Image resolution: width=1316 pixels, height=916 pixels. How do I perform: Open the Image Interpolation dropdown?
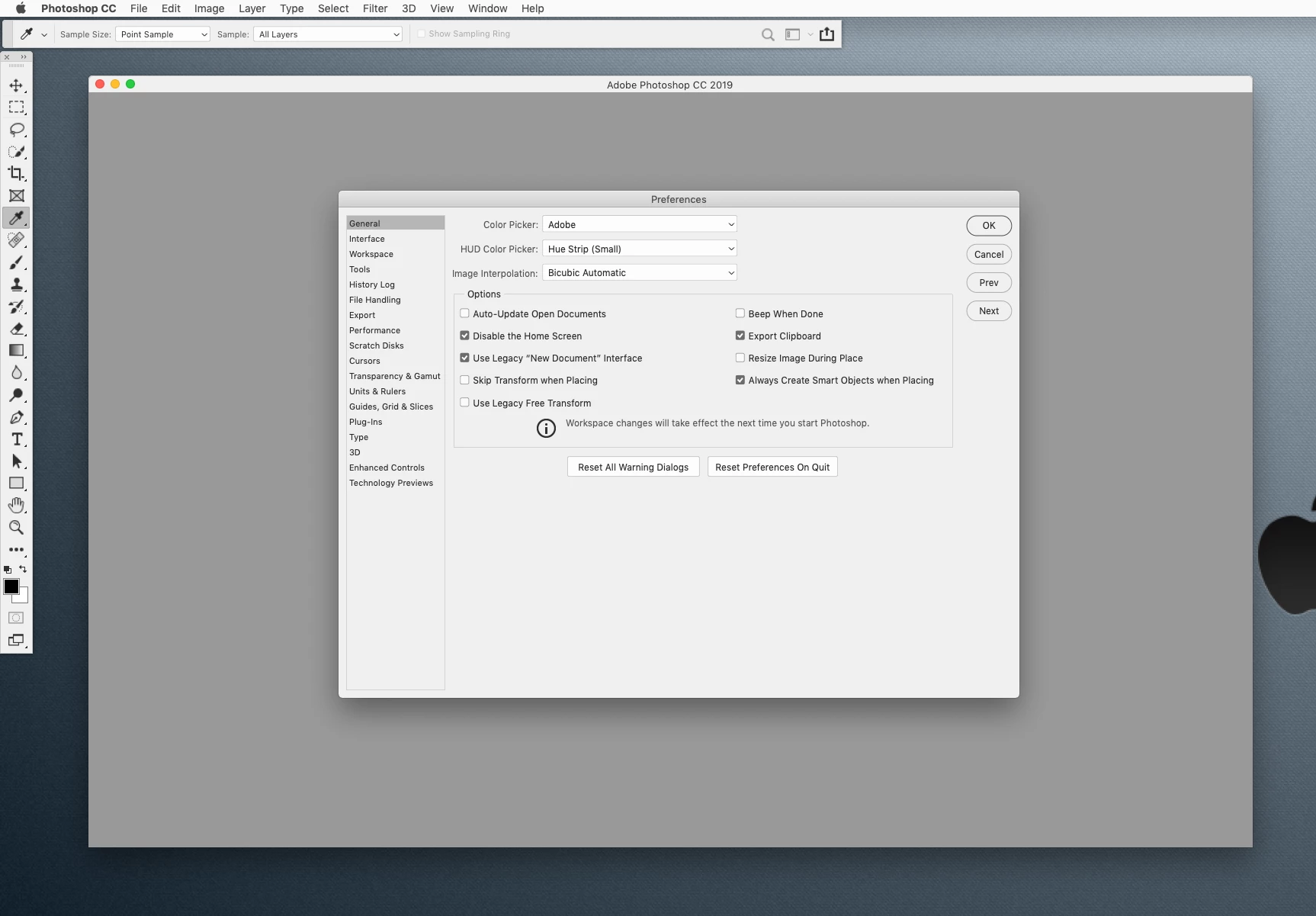pyautogui.click(x=639, y=272)
